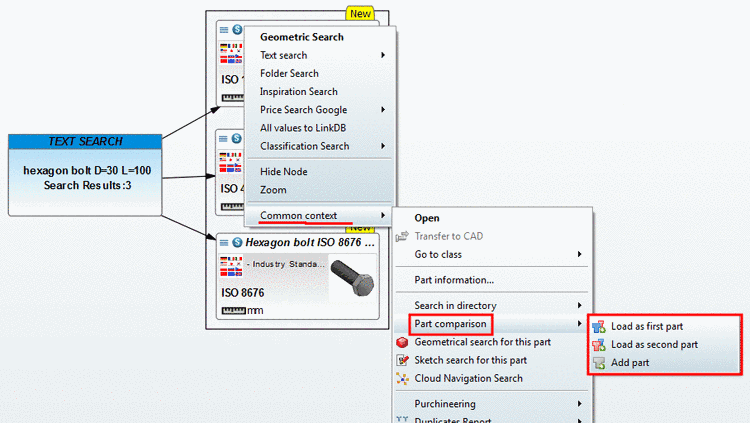Viewport: 750px width, 423px height.
Task: Click the Cloud Navigation Search icon
Action: [x=402, y=378]
